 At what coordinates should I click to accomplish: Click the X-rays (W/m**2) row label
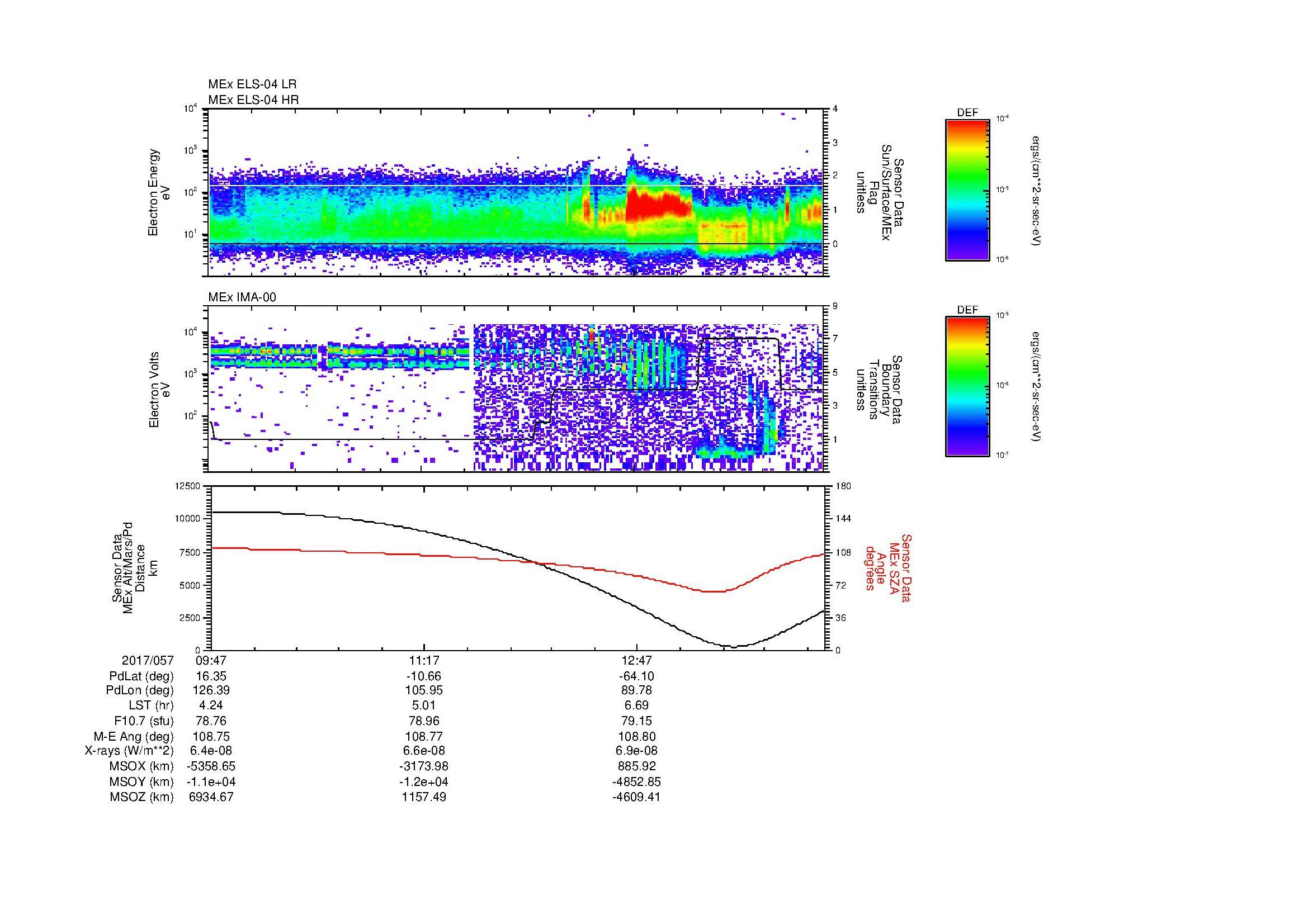pyautogui.click(x=129, y=751)
